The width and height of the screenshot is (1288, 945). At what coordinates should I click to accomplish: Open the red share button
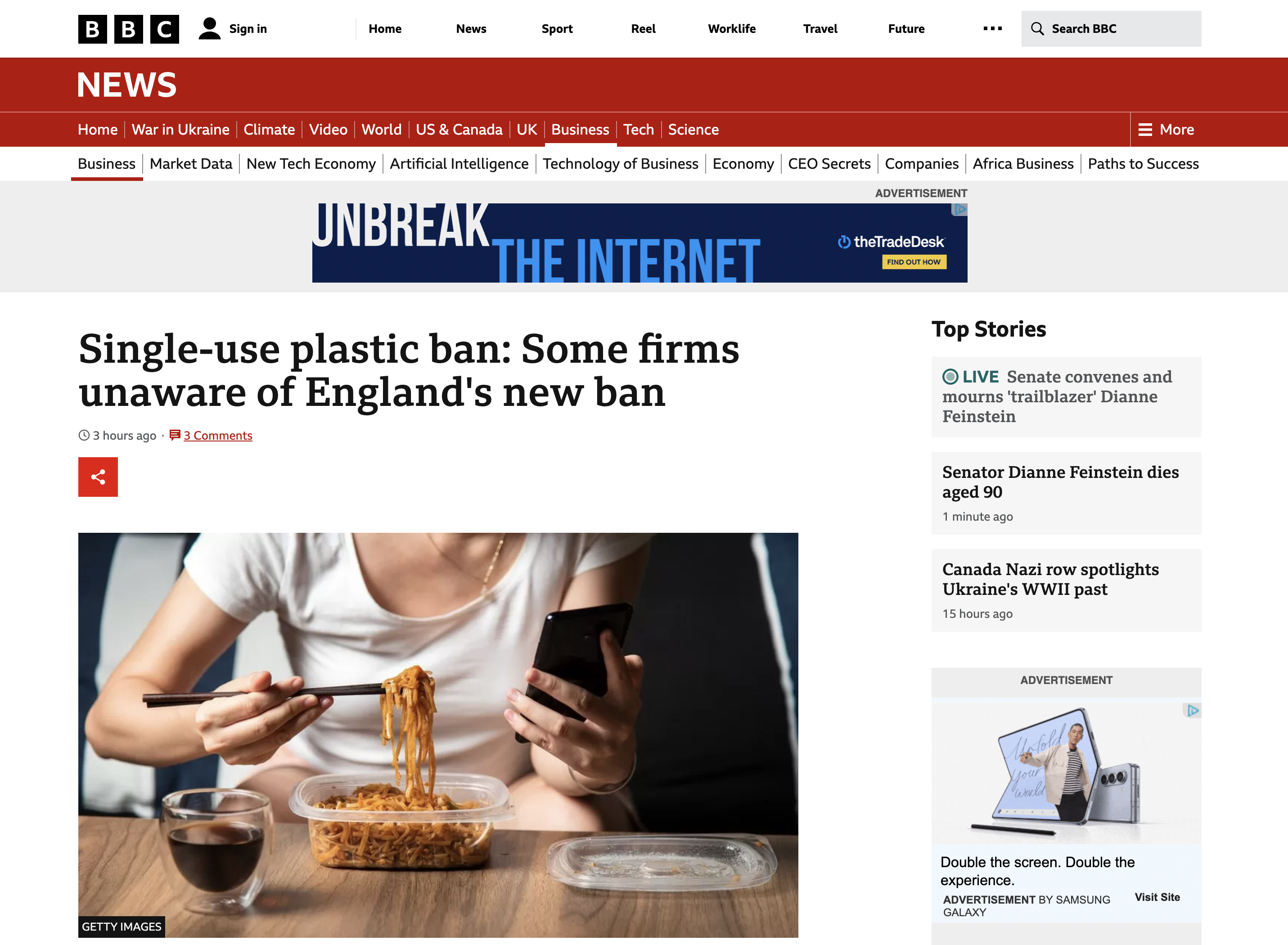(98, 477)
